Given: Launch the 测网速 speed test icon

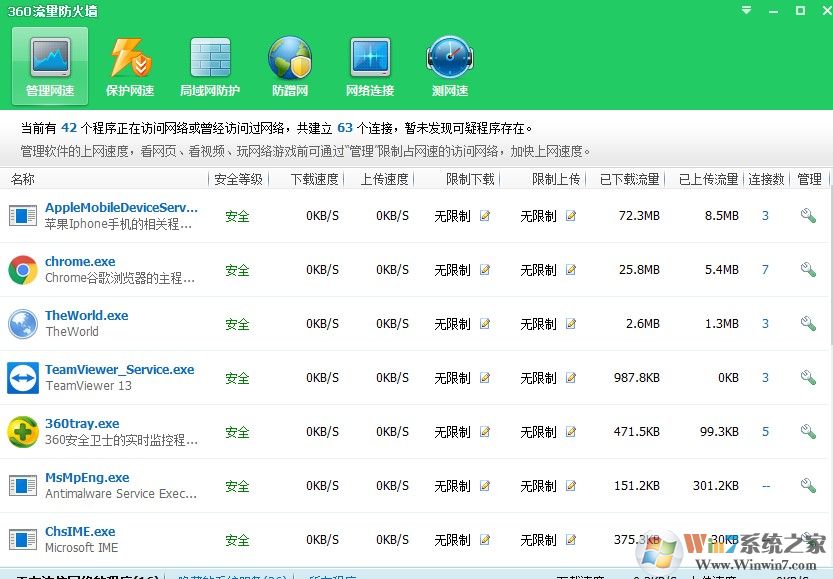Looking at the screenshot, I should [x=449, y=66].
